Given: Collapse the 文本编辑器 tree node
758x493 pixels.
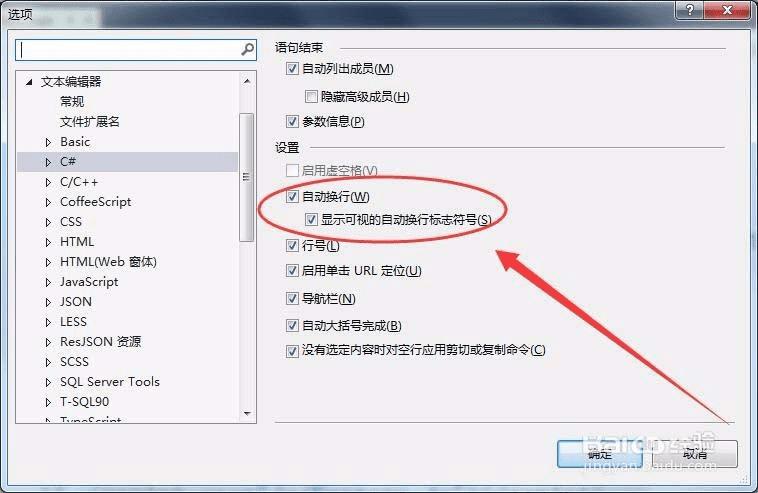Looking at the screenshot, I should pyautogui.click(x=29, y=82).
